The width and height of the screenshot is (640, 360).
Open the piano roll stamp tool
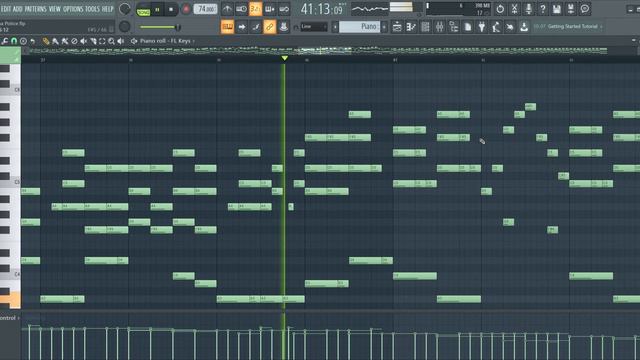click(x=23, y=41)
